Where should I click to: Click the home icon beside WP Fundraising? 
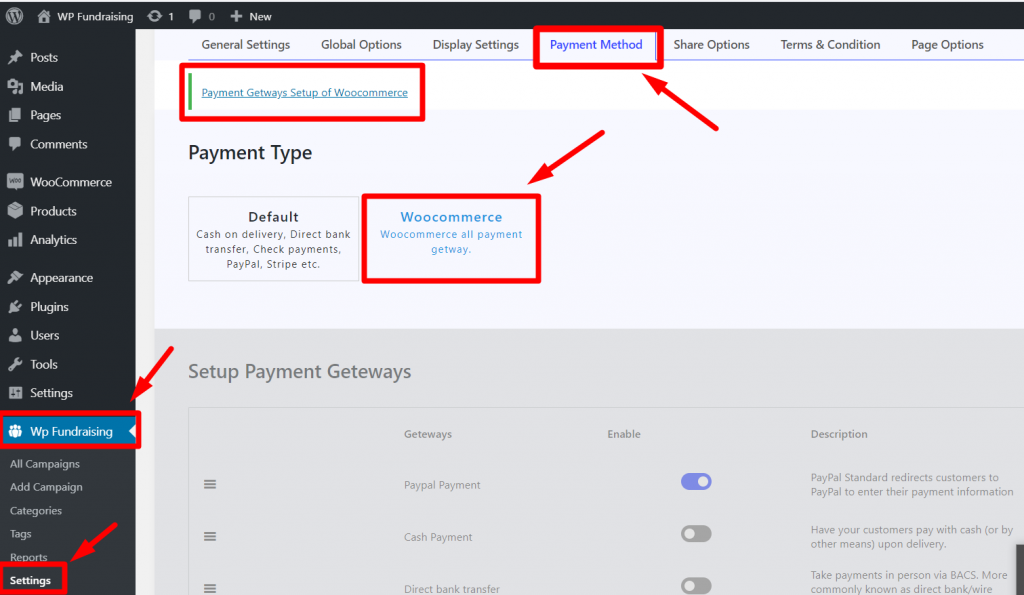tap(43, 16)
